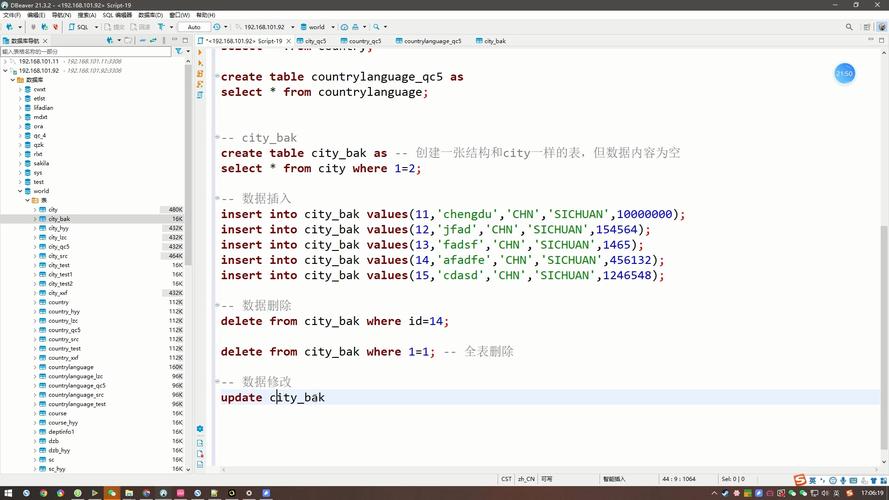Click the disconnect icon in main toolbar
Screen dimensions: 889x500
click(x=55, y=27)
